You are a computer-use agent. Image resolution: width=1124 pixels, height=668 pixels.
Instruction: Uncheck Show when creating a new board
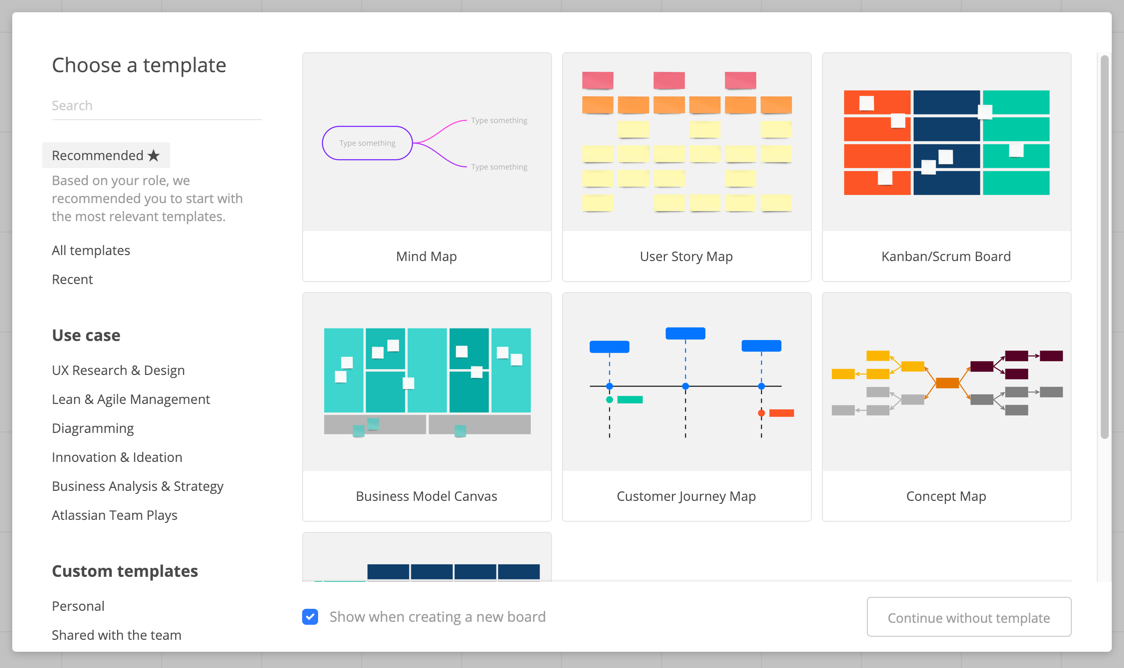point(310,616)
